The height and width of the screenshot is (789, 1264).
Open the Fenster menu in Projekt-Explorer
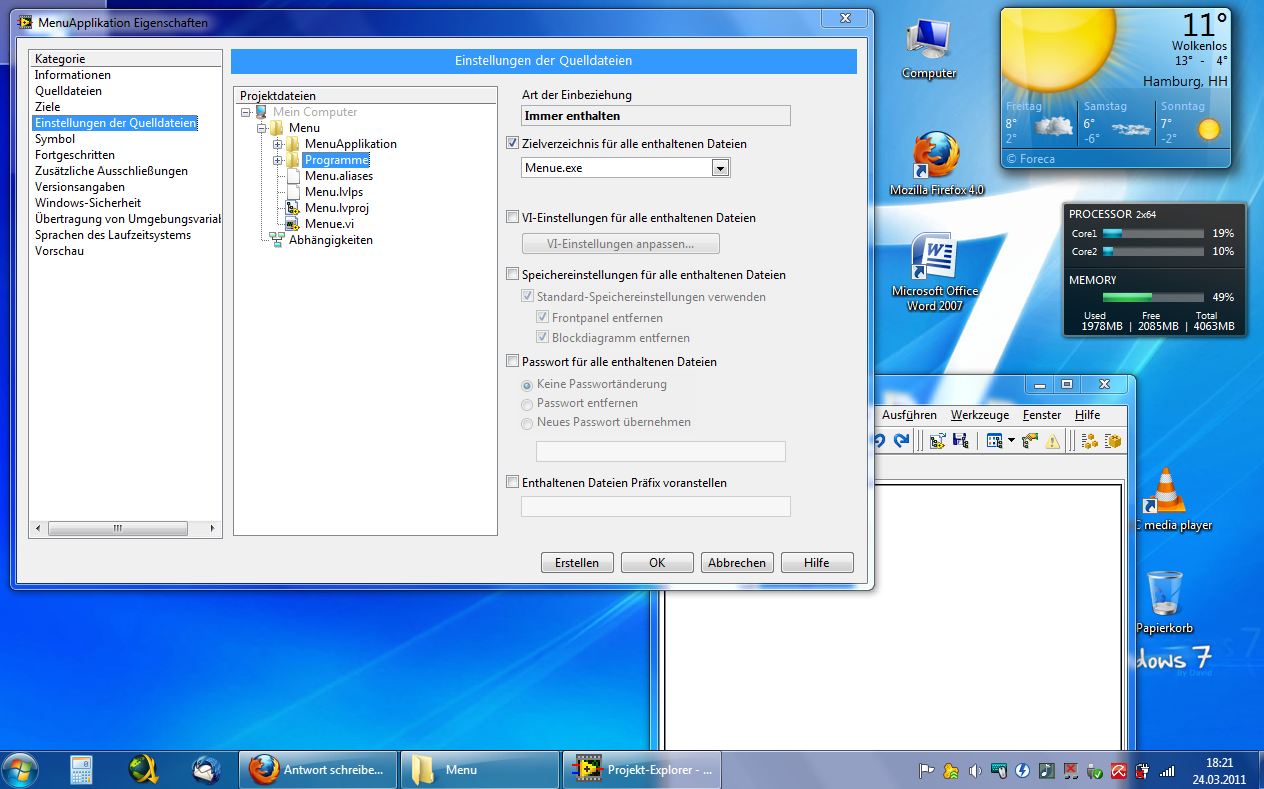coord(1042,415)
